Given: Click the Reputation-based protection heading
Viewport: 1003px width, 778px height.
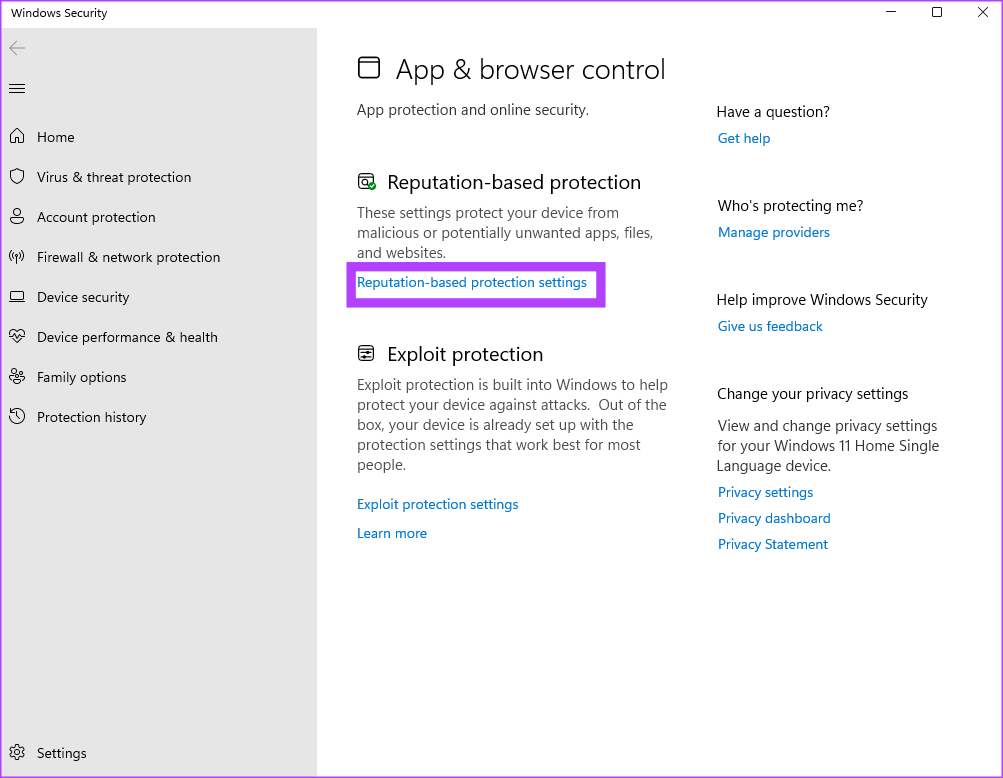Looking at the screenshot, I should click(x=514, y=182).
